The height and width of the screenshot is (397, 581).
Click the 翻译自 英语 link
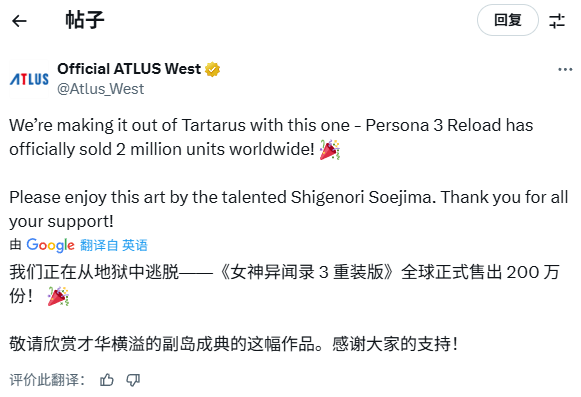(x=114, y=245)
